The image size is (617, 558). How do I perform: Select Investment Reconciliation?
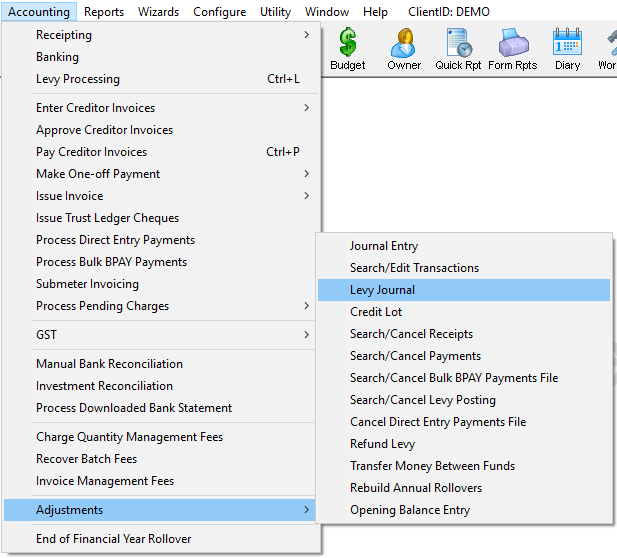pos(161,386)
